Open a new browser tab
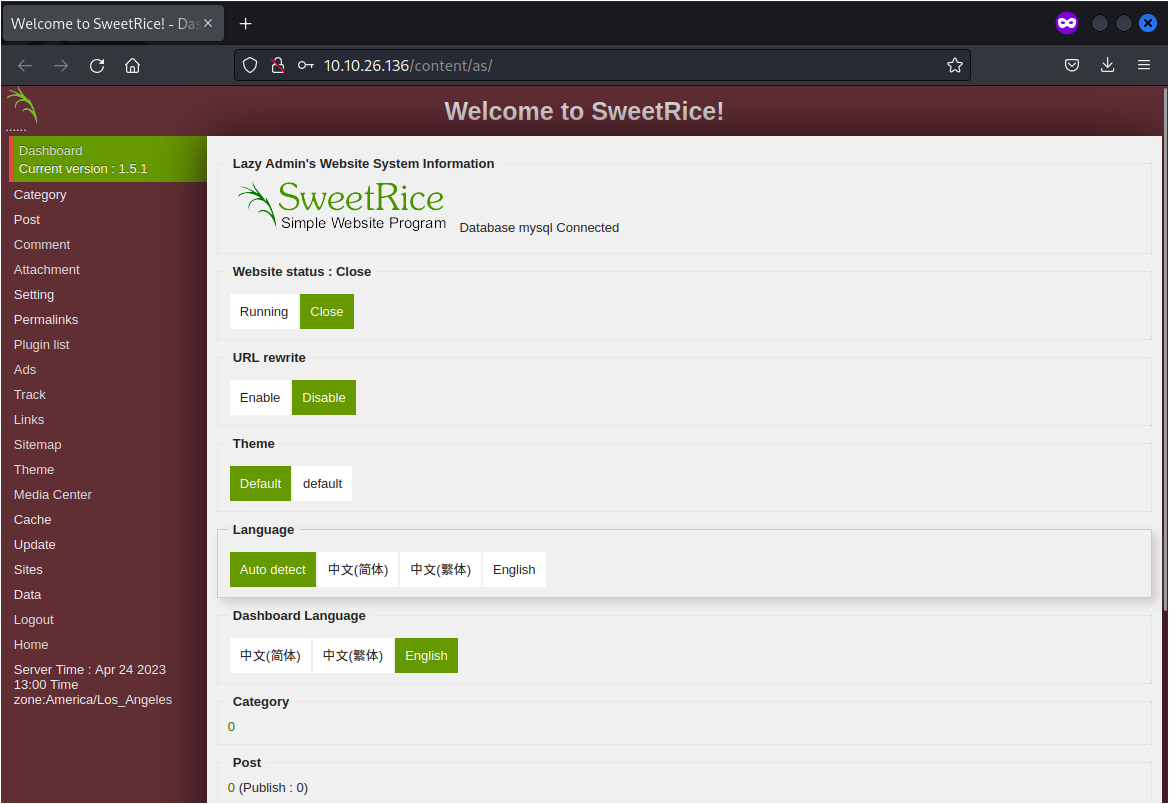 point(246,23)
